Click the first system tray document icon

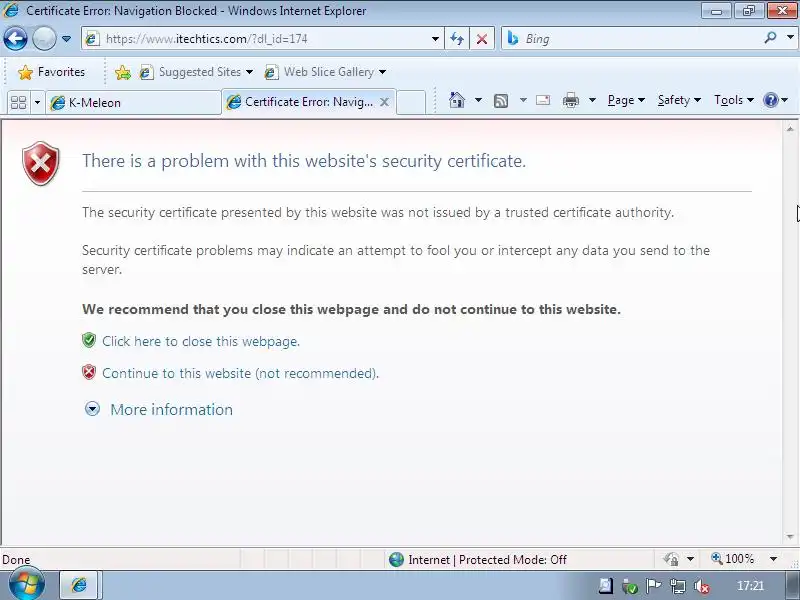[606, 586]
